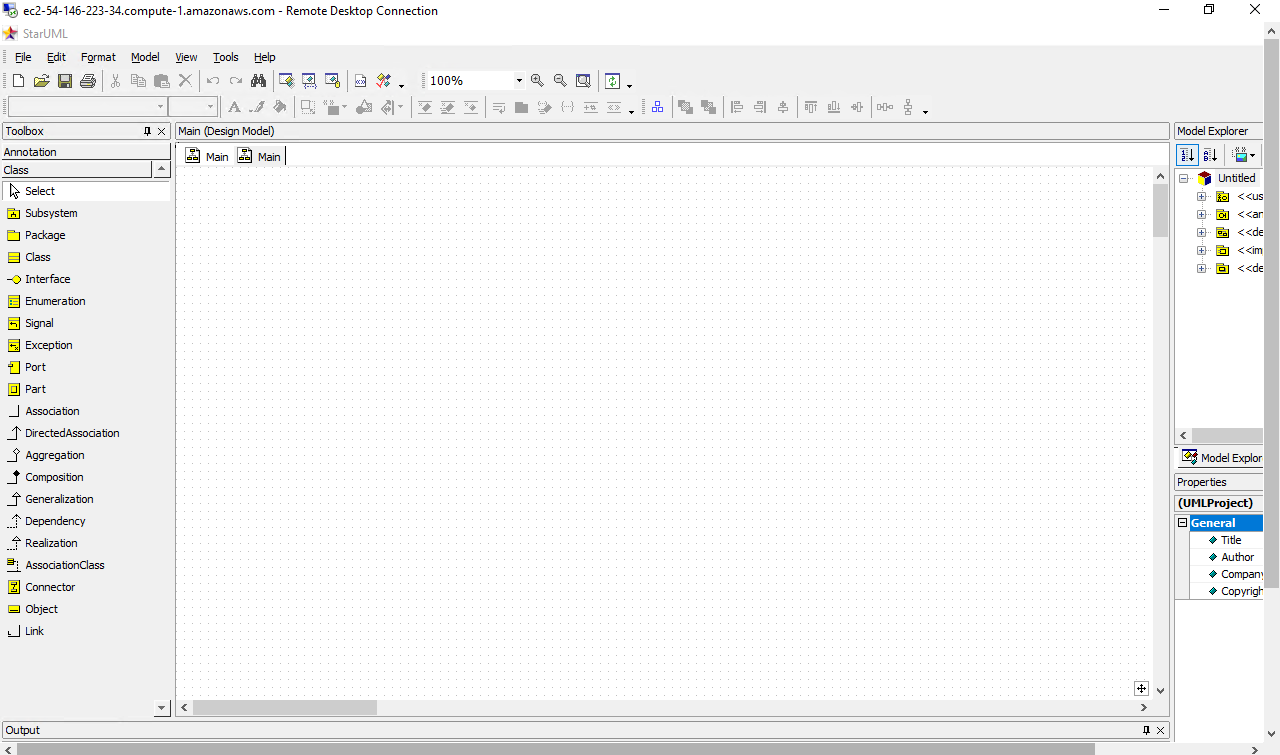Toggle sort by storage order in Model Explorer
The width and height of the screenshot is (1280, 755).
click(1187, 155)
